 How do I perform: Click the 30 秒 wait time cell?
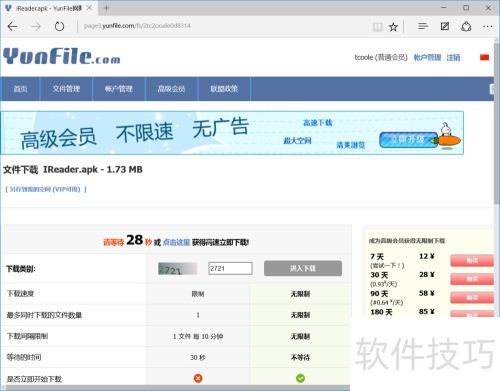click(198, 357)
